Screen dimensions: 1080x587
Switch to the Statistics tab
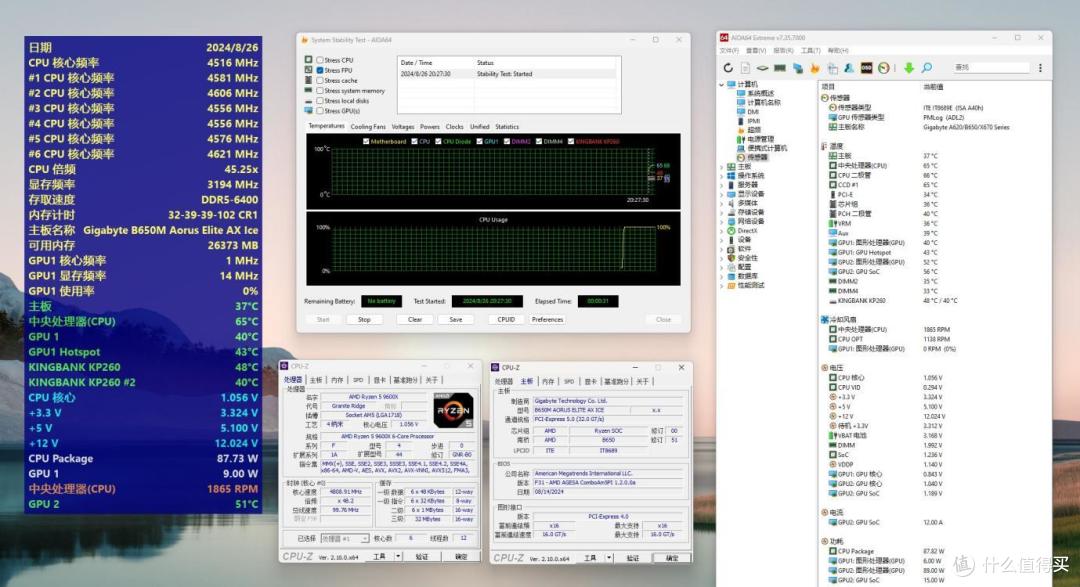[507, 127]
